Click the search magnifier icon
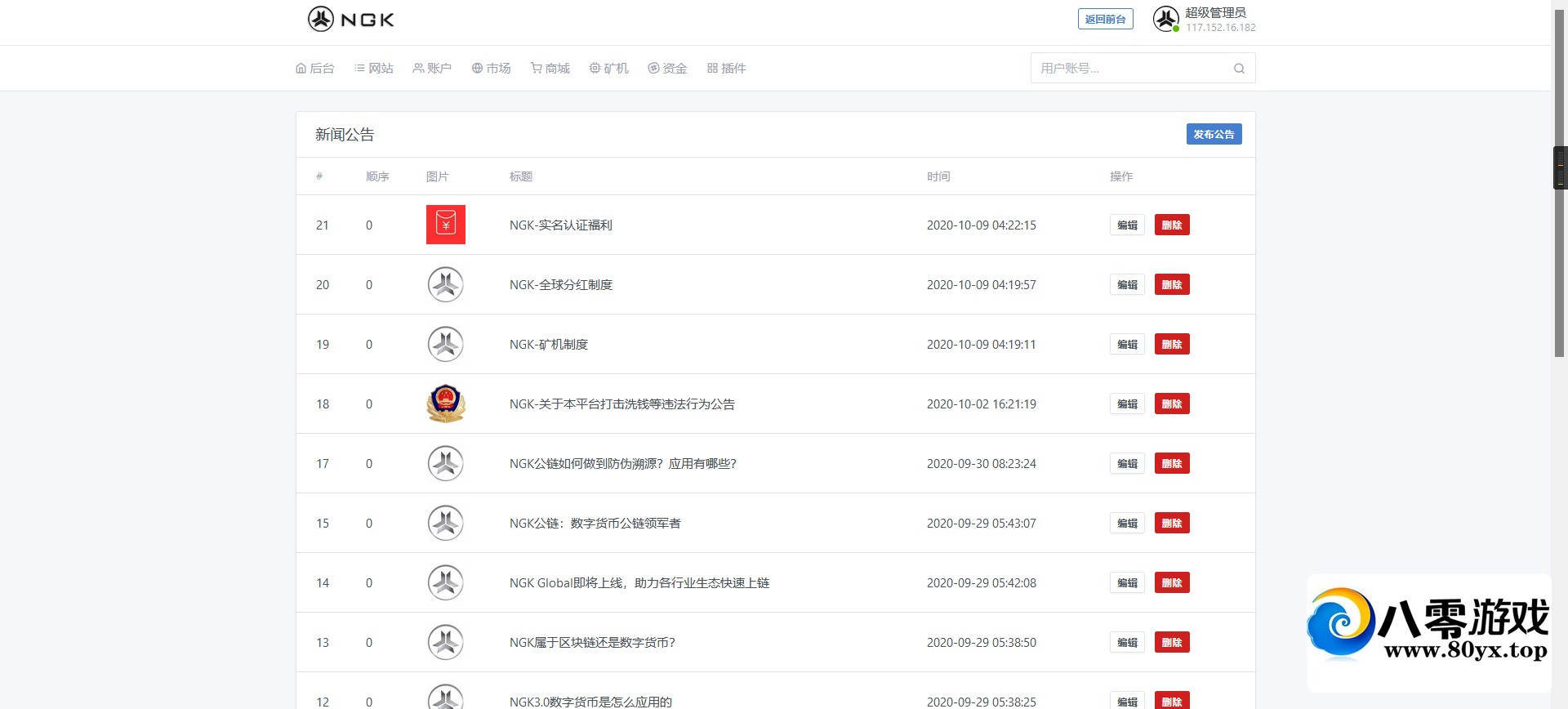 tap(1239, 69)
